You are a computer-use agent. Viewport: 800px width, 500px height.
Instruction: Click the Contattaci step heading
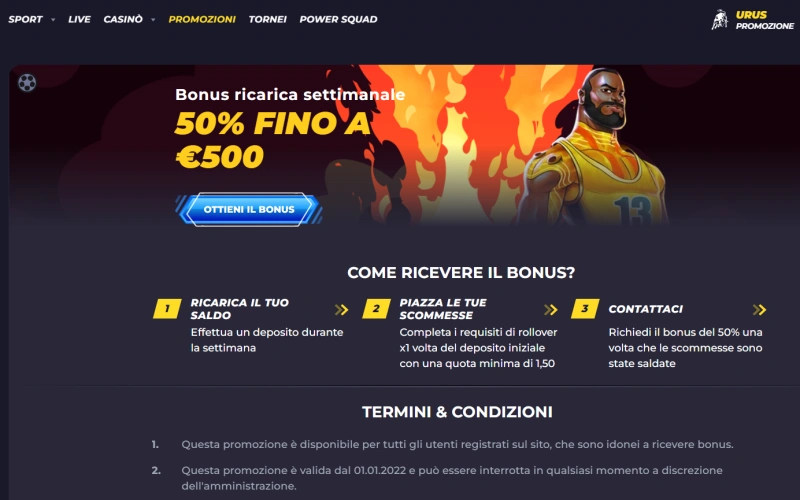pos(645,309)
